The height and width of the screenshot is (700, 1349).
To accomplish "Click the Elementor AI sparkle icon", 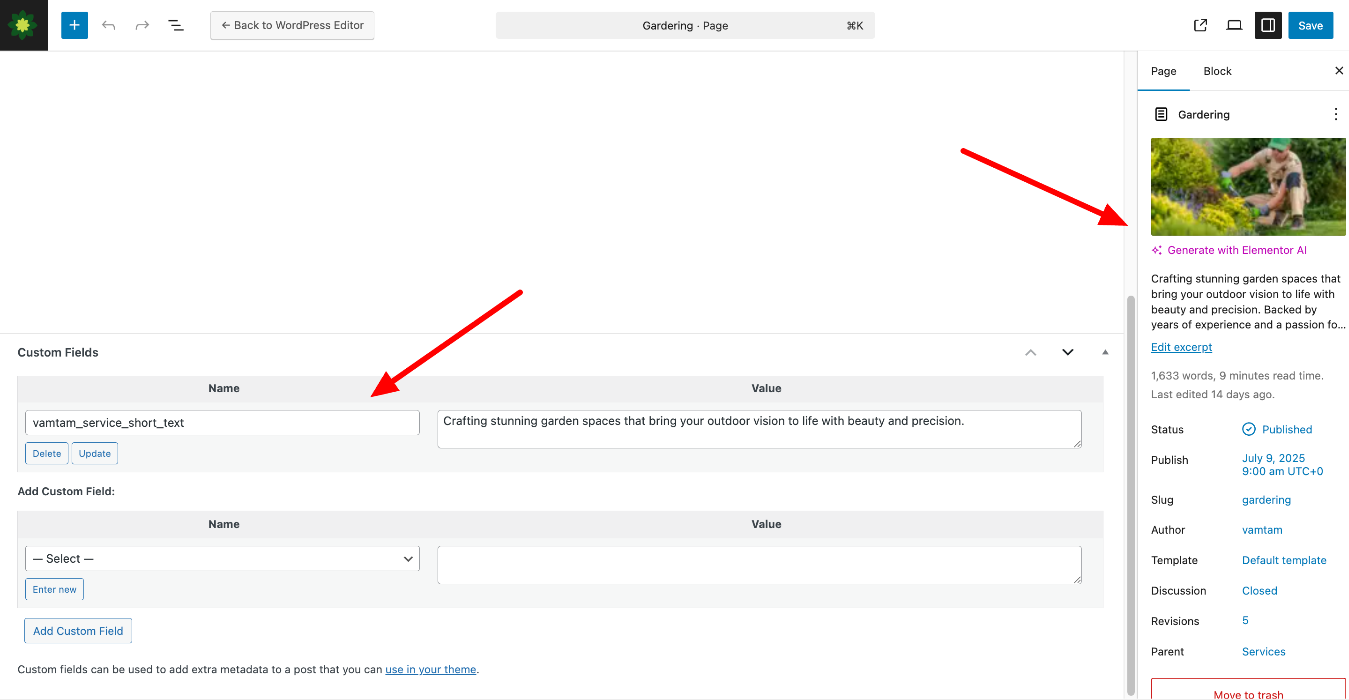I will 1157,251.
